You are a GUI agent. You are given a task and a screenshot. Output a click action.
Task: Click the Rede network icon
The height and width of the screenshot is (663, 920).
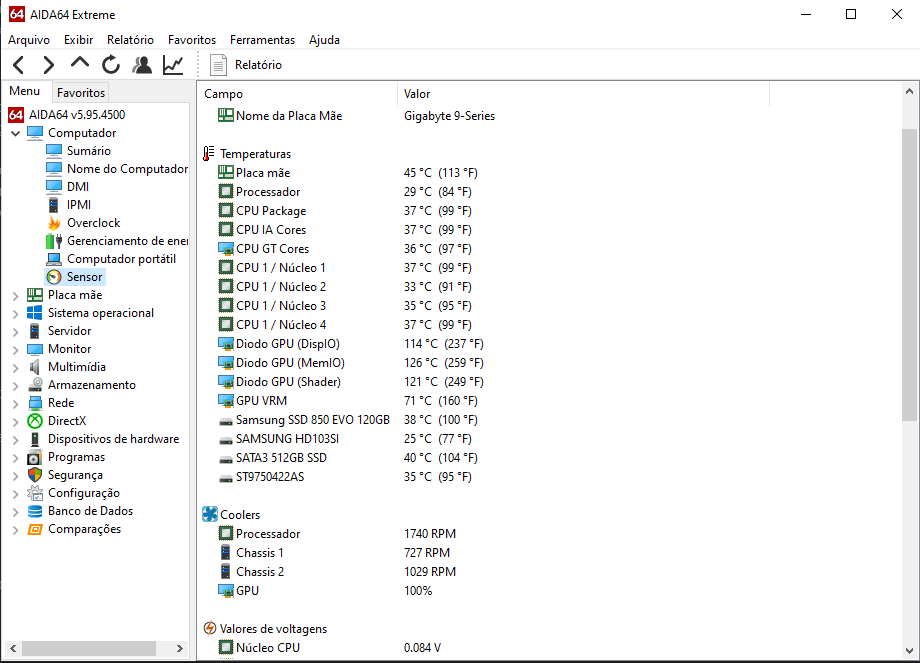tap(35, 403)
